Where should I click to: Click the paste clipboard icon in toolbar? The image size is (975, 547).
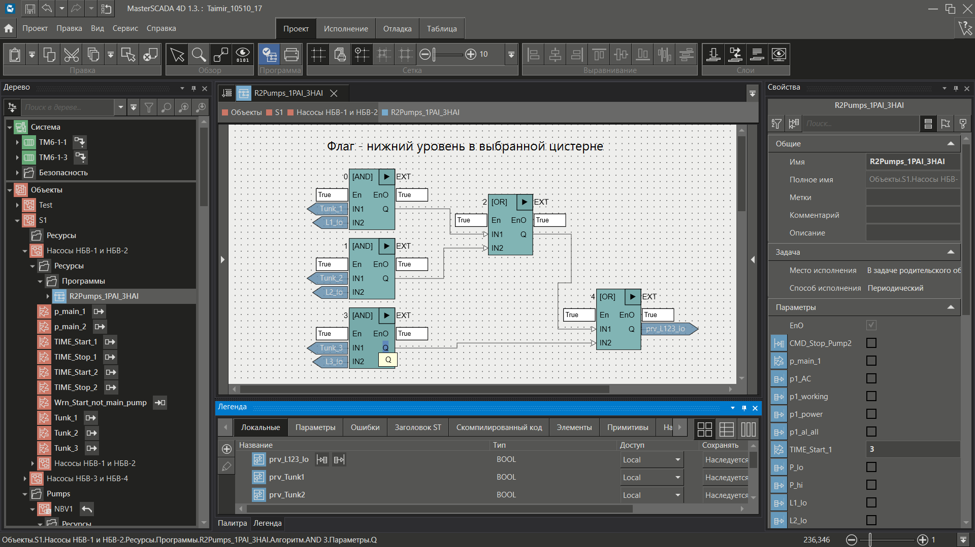[15, 55]
